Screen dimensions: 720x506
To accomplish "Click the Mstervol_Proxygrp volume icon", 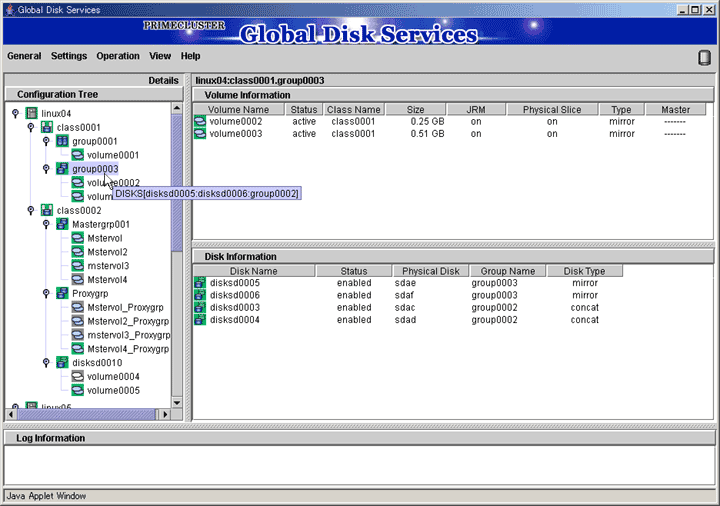I will pyautogui.click(x=78, y=307).
